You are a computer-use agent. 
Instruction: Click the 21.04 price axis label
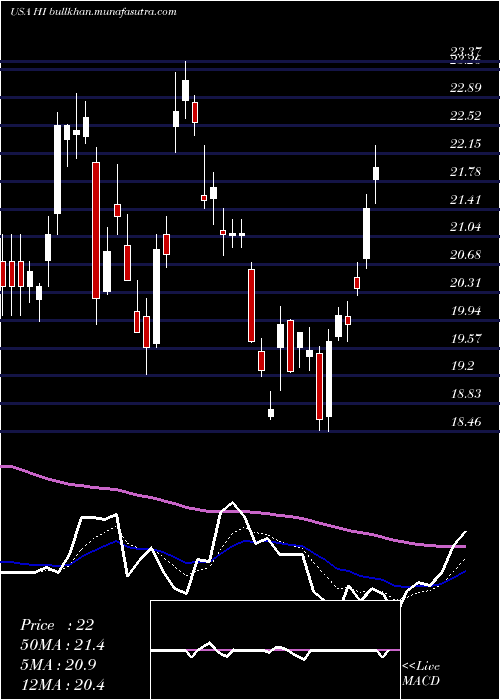coord(466,227)
